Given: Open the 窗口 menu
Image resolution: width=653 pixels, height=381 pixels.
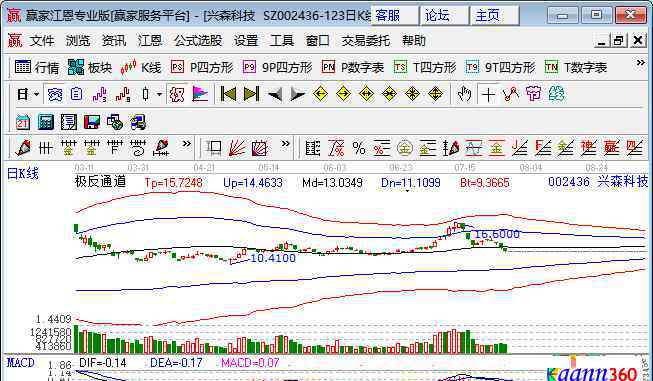Looking at the screenshot, I should pos(318,40).
